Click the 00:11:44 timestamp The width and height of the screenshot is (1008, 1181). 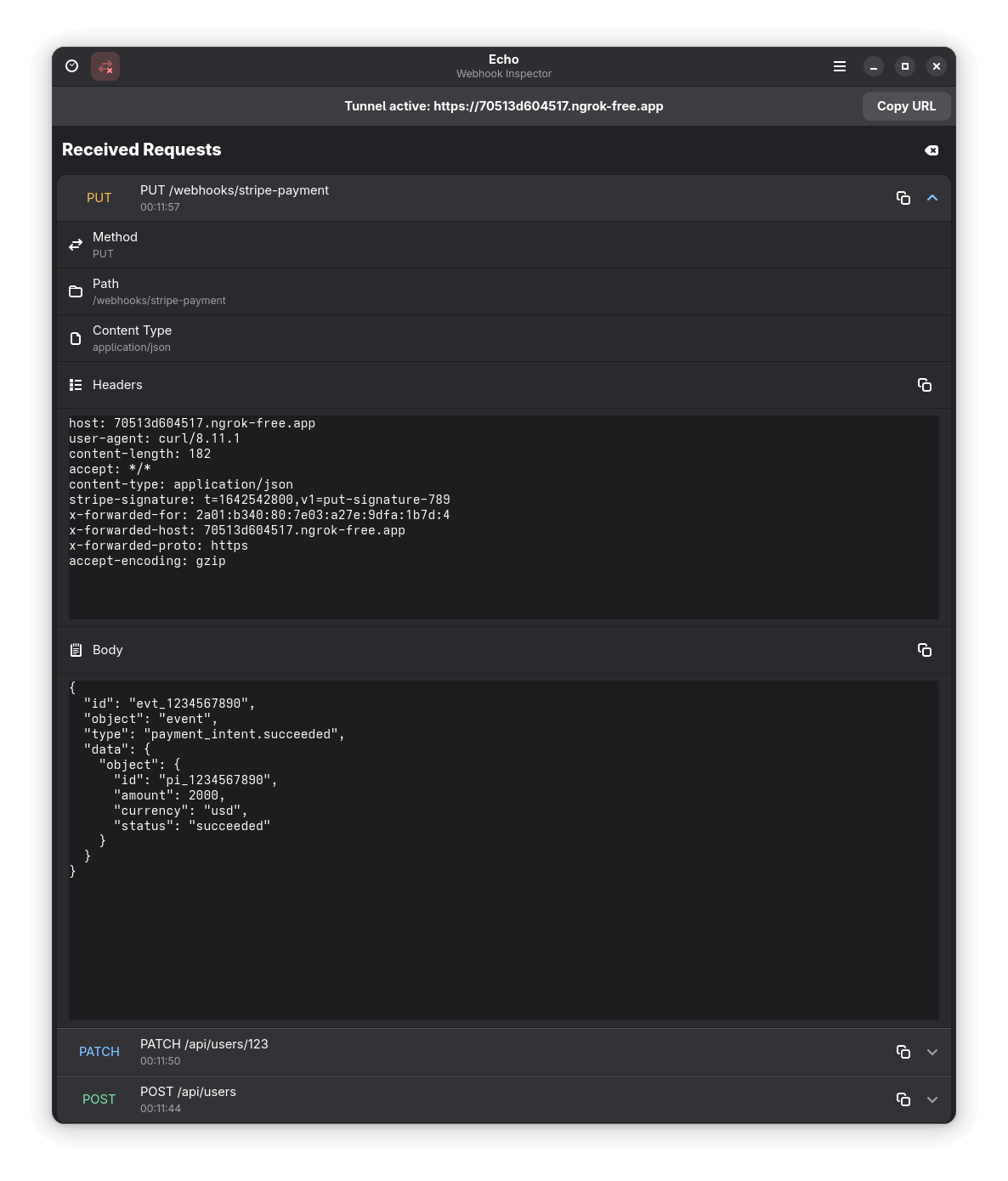[160, 1109]
